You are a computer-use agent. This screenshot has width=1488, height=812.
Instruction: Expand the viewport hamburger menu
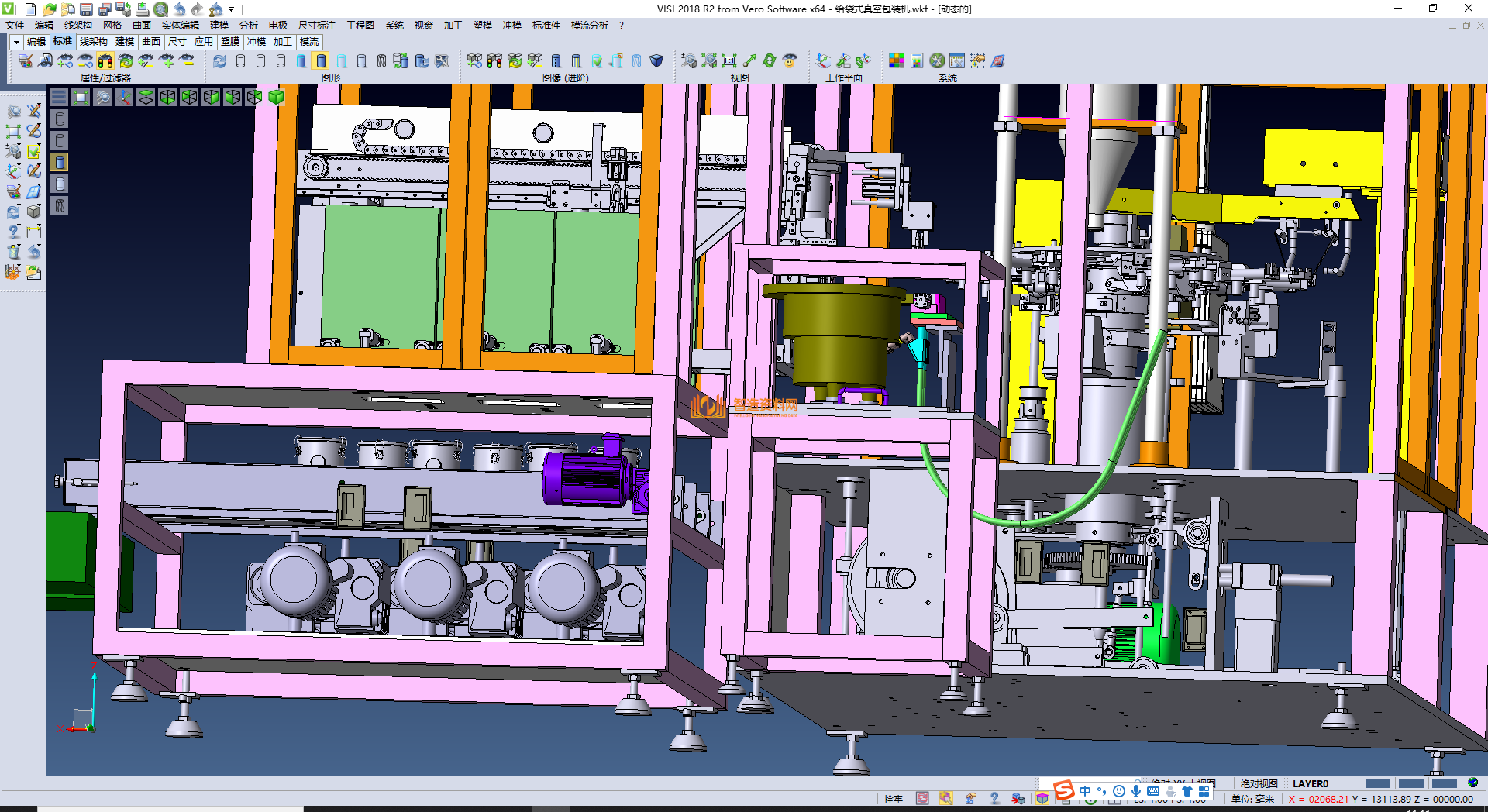[59, 97]
